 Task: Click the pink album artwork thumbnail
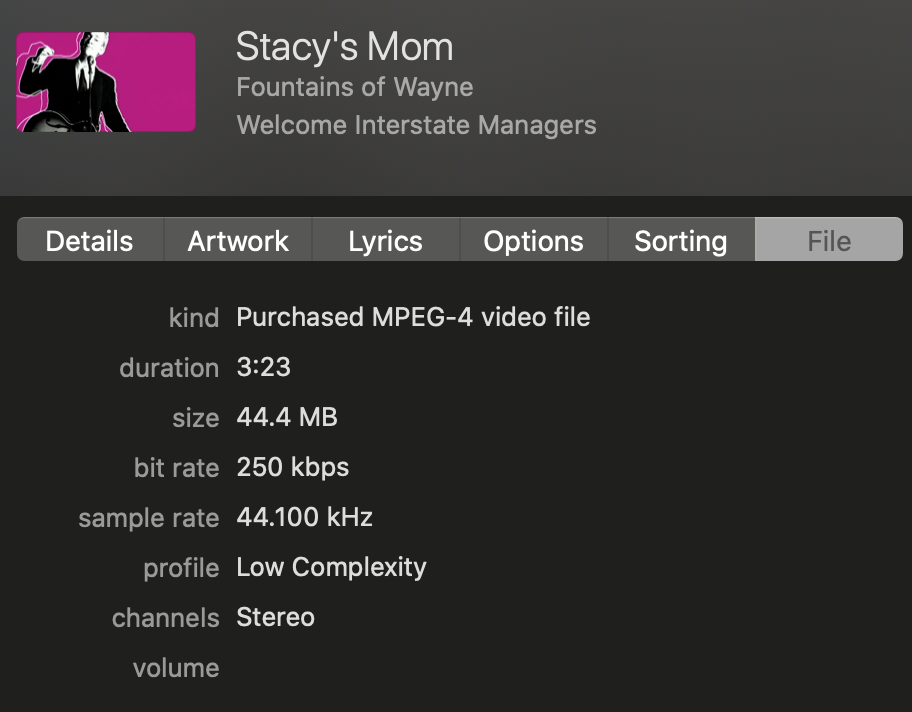pos(106,82)
